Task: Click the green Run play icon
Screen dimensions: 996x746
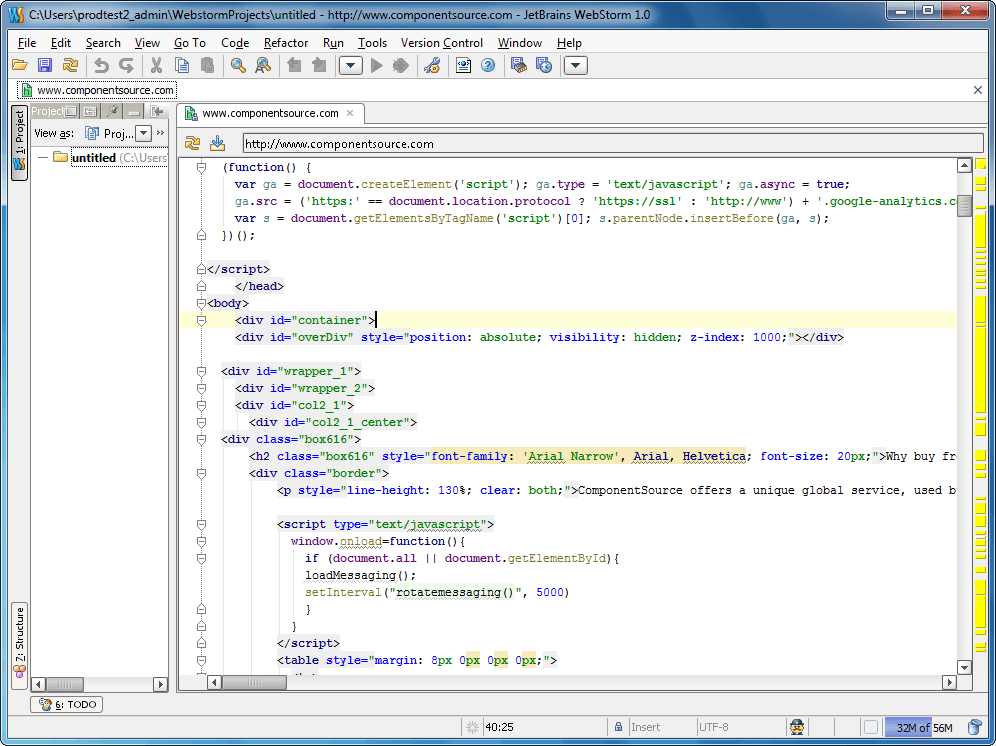Action: (x=377, y=65)
